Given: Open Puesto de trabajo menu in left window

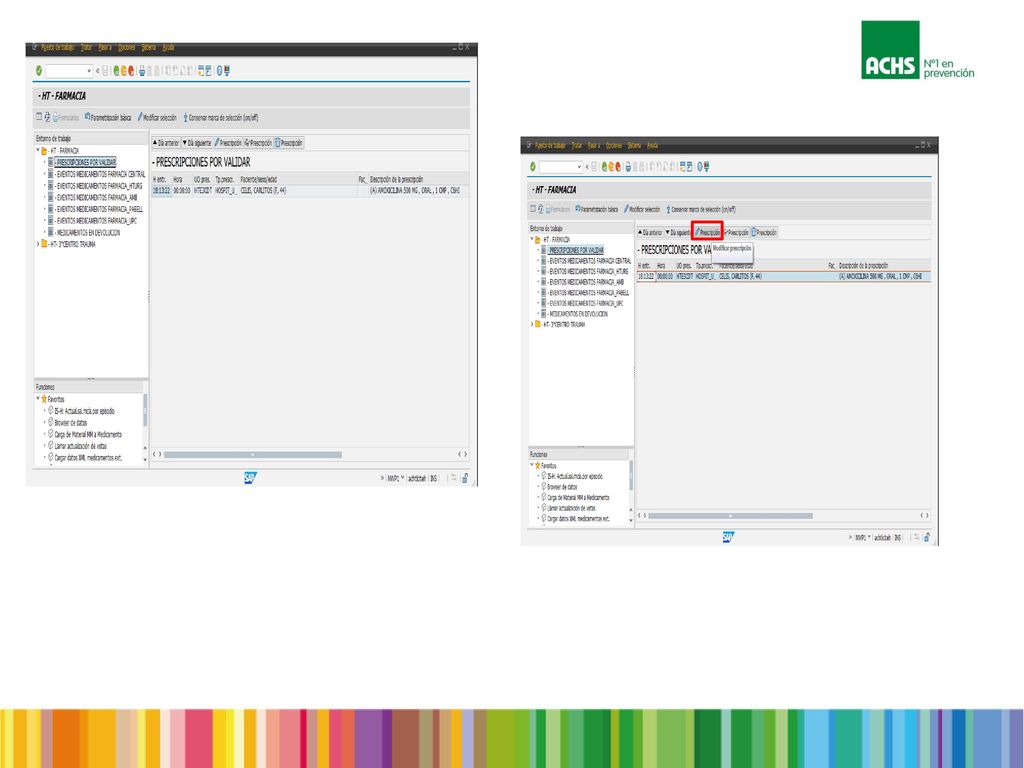Looking at the screenshot, I should (x=57, y=48).
